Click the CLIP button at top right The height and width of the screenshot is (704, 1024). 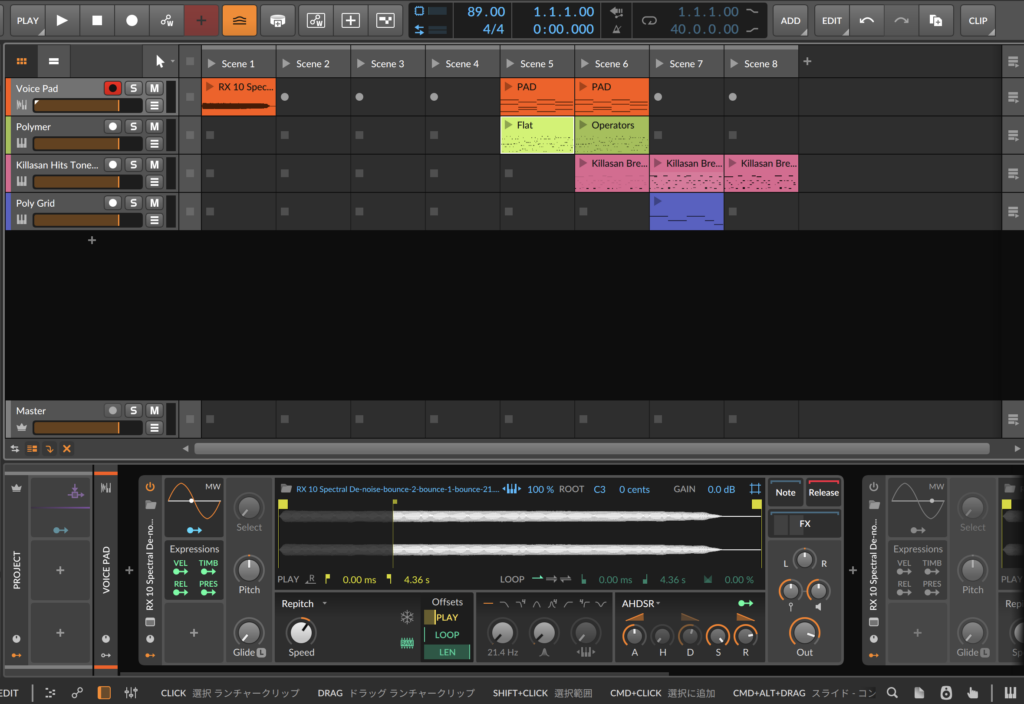point(977,20)
